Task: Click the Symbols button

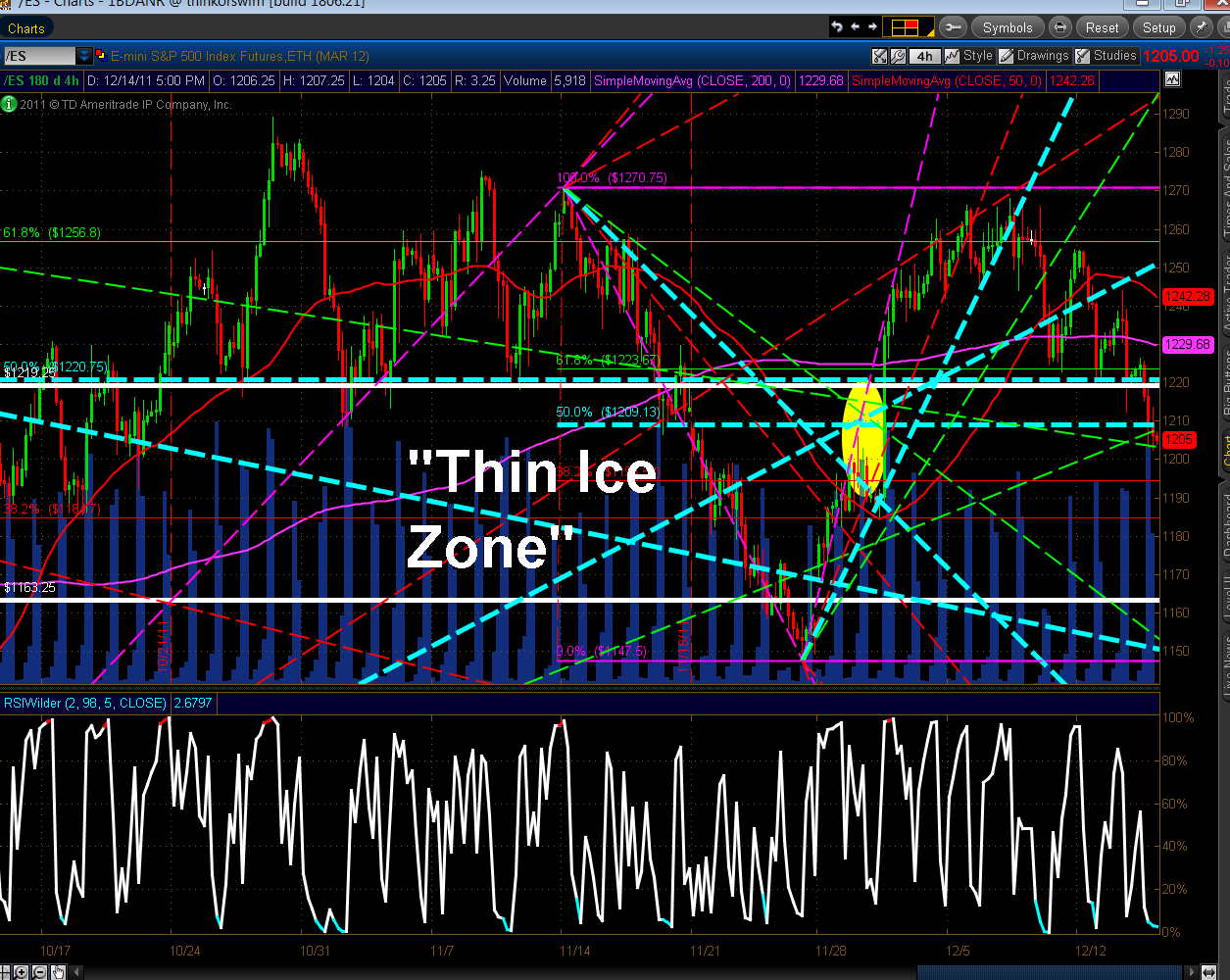Action: 1008,27
